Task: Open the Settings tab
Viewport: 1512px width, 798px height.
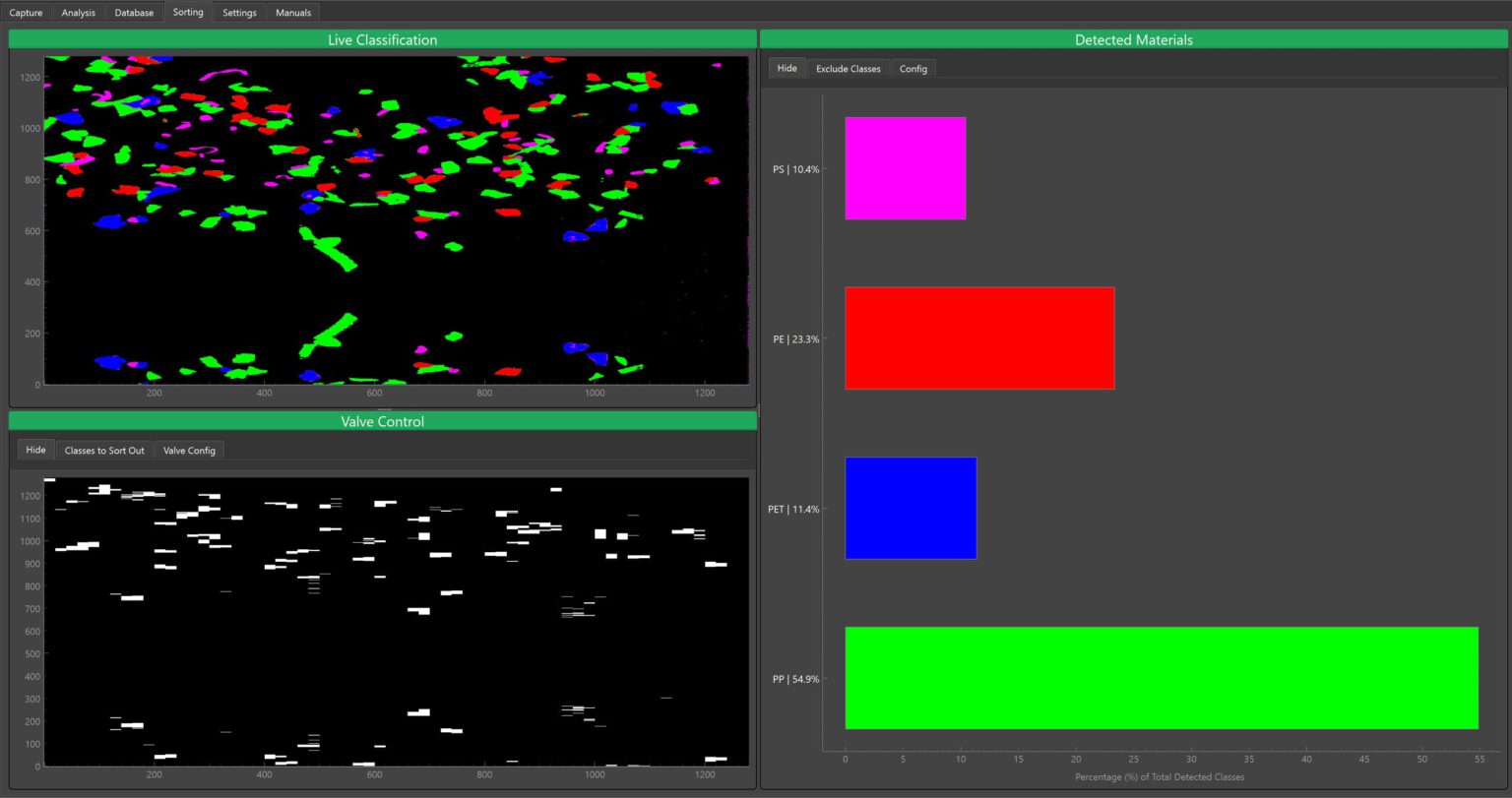Action: [238, 12]
